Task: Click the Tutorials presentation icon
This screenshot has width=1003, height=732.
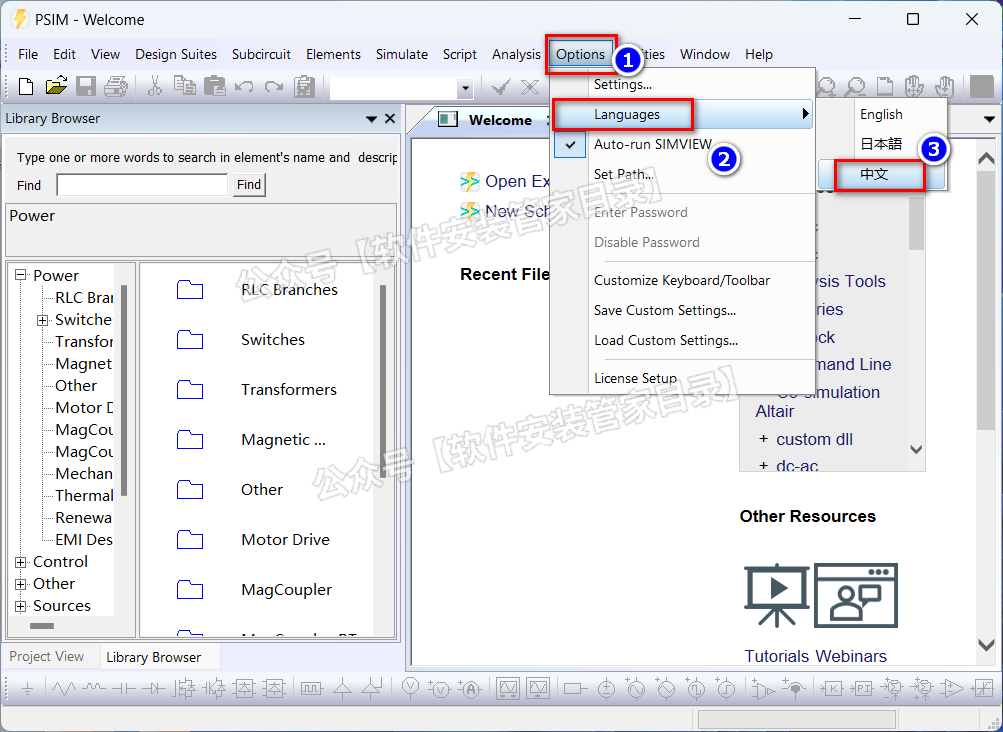Action: (x=777, y=595)
